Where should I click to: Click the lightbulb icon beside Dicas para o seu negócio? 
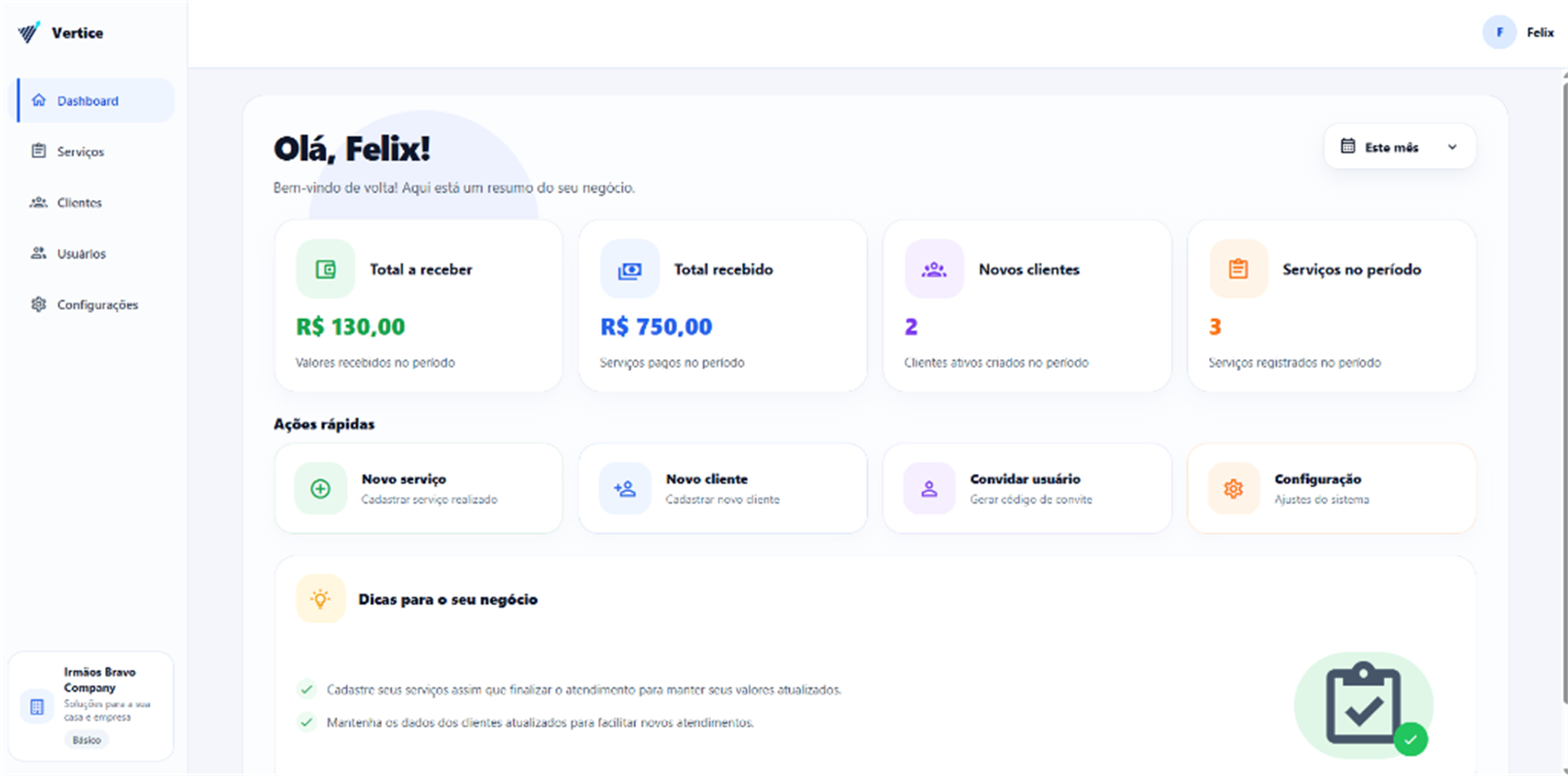[321, 598]
